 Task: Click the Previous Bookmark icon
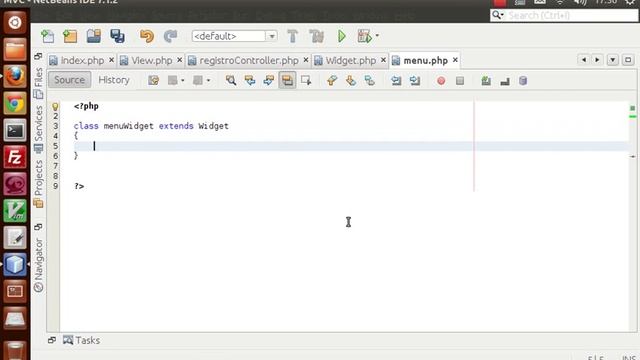click(332, 80)
